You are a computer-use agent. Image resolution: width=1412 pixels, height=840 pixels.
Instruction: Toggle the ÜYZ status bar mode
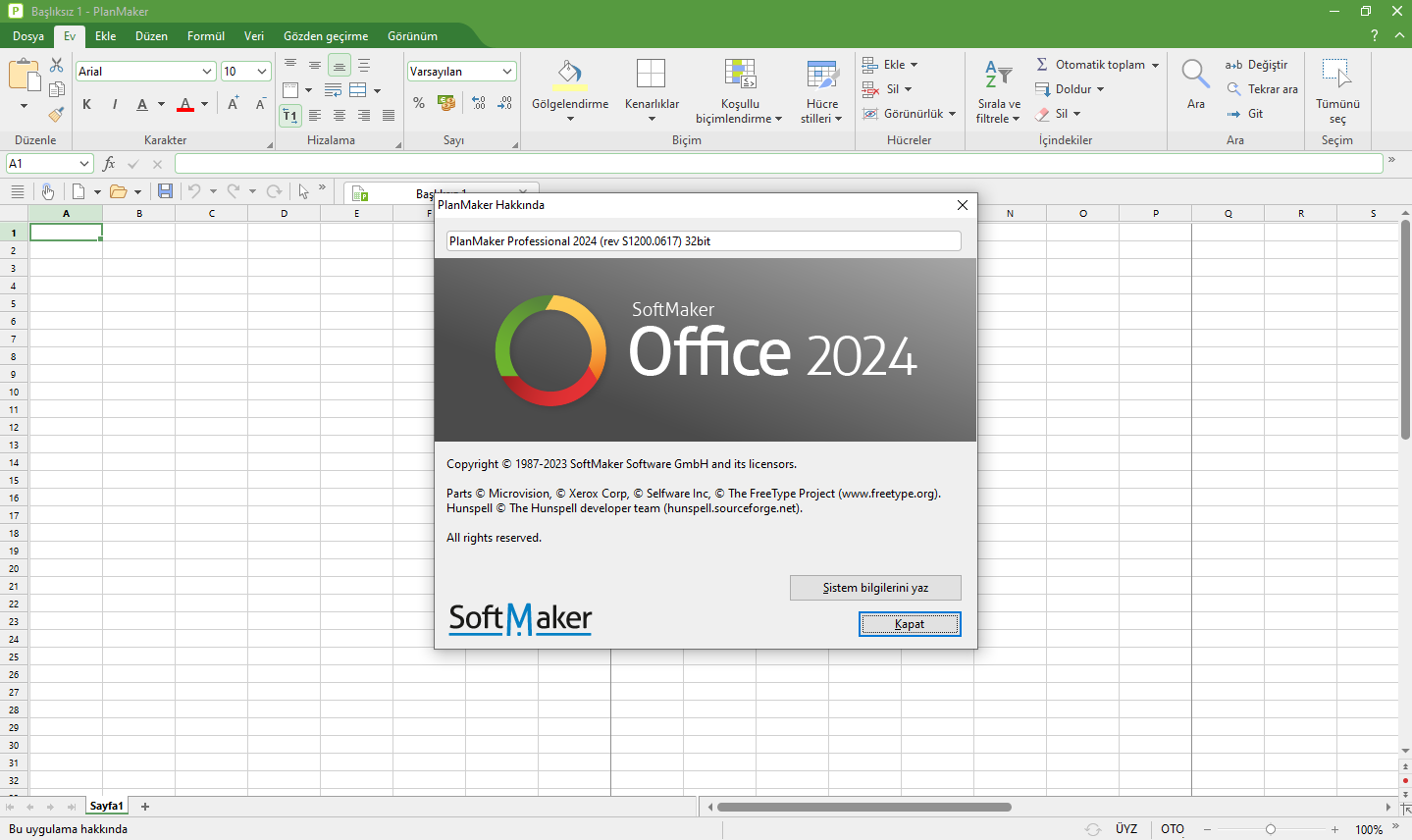coord(1126,829)
